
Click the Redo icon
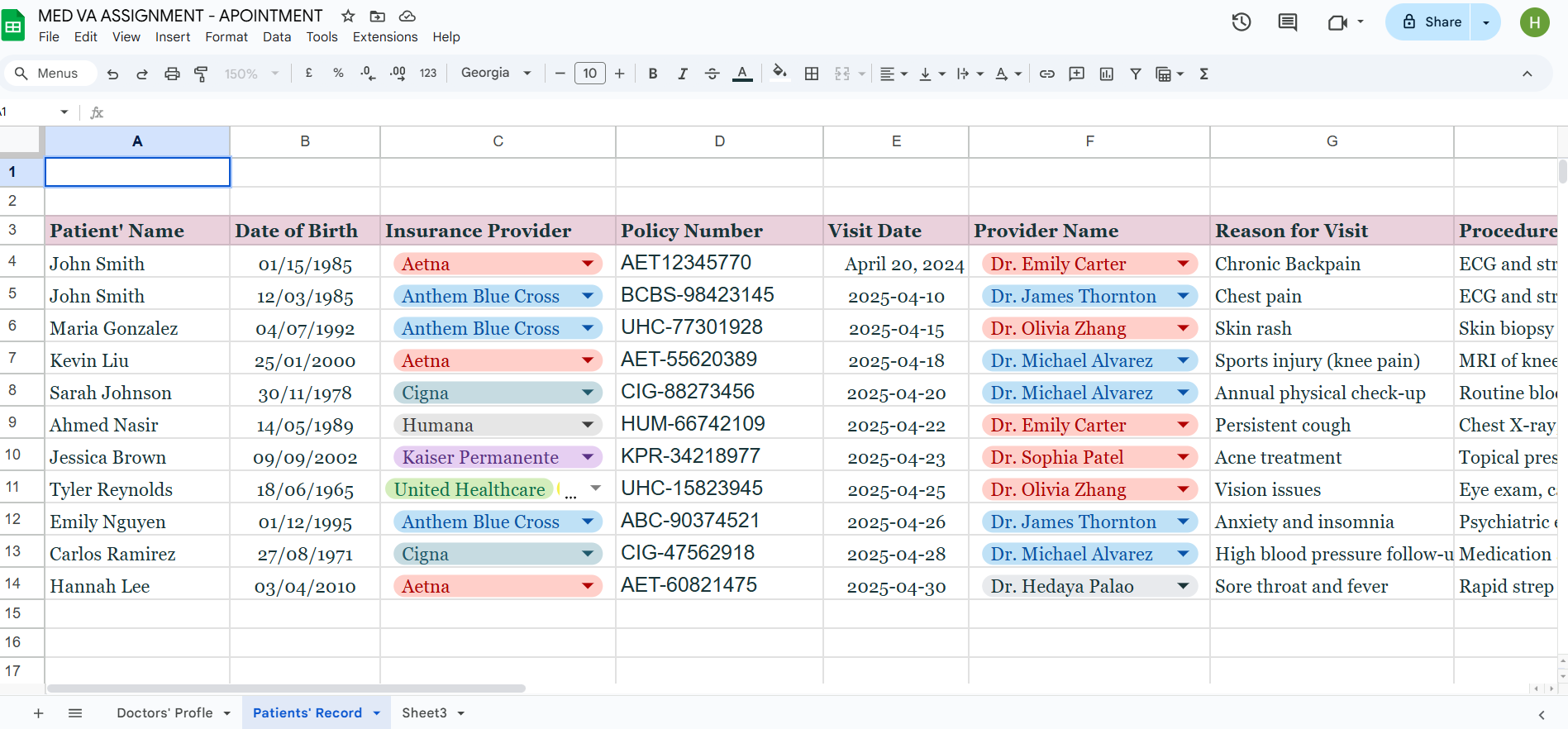[142, 74]
